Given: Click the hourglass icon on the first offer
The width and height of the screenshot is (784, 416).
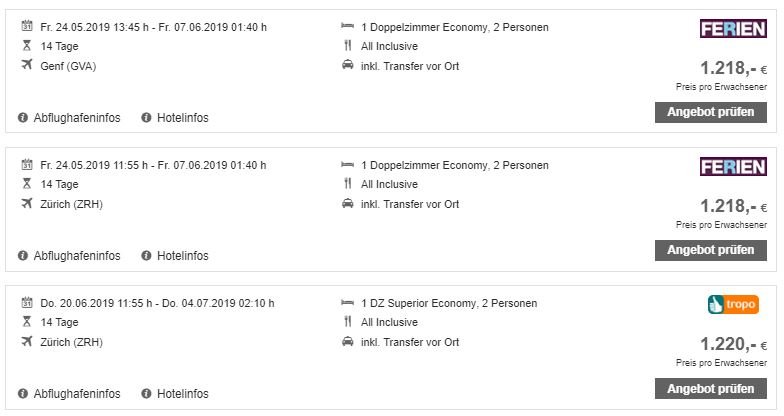Looking at the screenshot, I should tap(26, 46).
